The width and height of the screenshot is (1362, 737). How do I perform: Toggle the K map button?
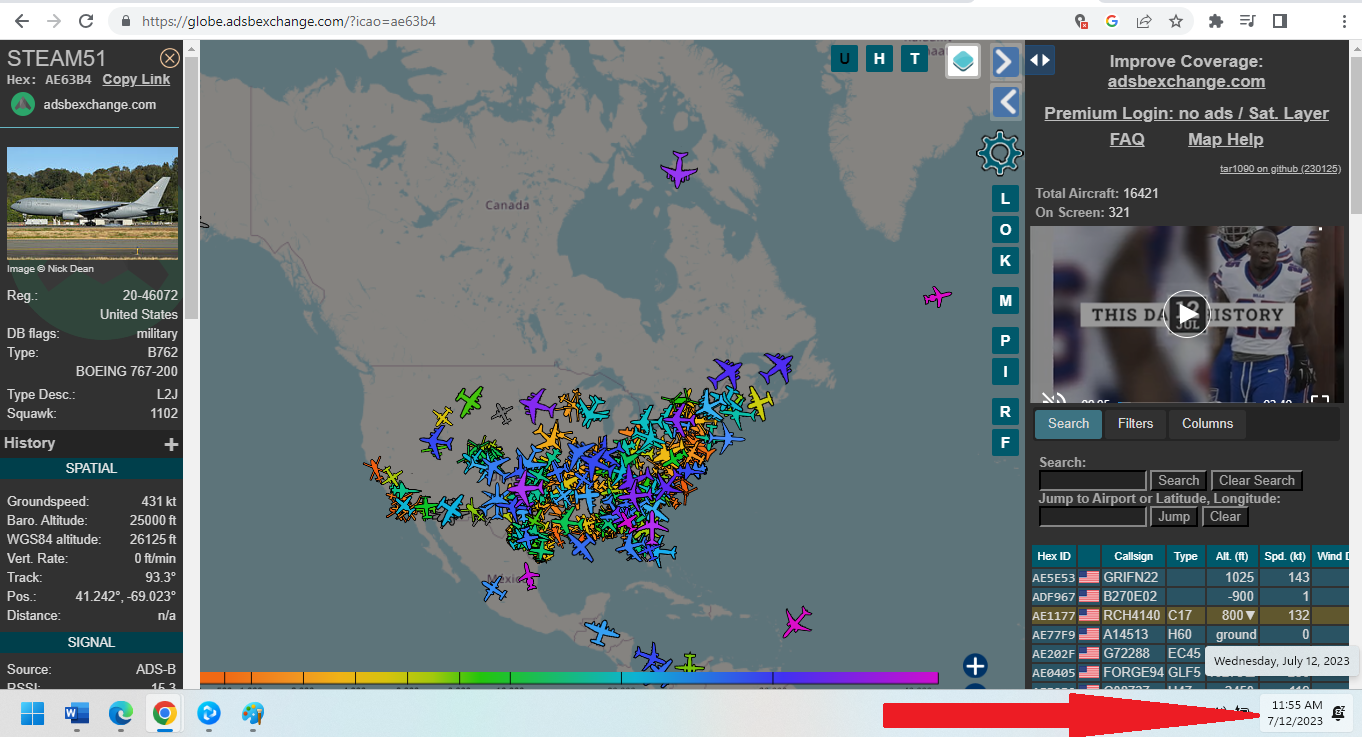coord(1005,261)
